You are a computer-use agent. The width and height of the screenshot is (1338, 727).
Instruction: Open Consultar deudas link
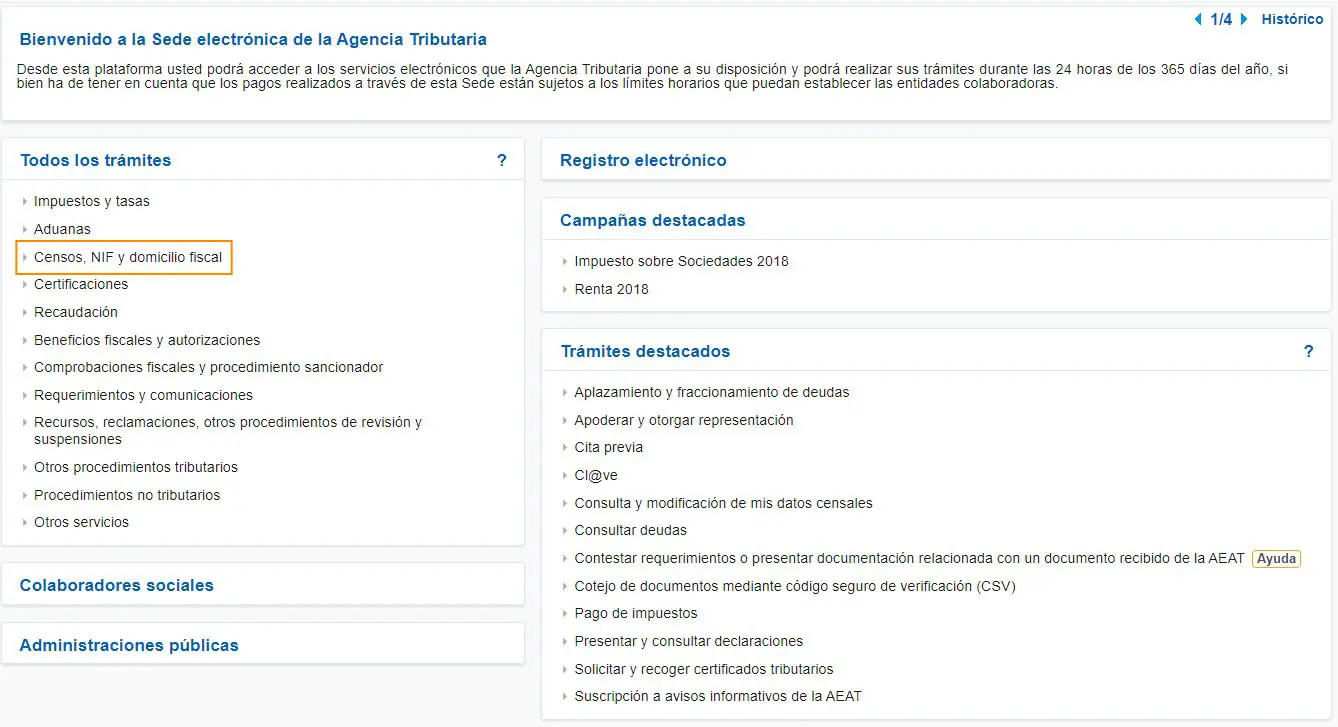[631, 530]
